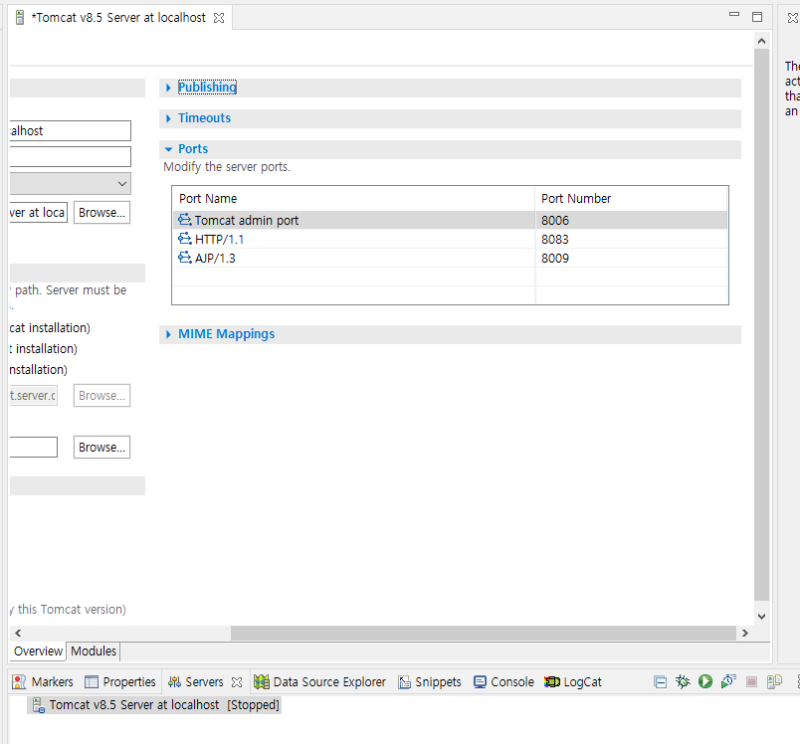
Task: Open the Snippets view
Action: pos(430,682)
